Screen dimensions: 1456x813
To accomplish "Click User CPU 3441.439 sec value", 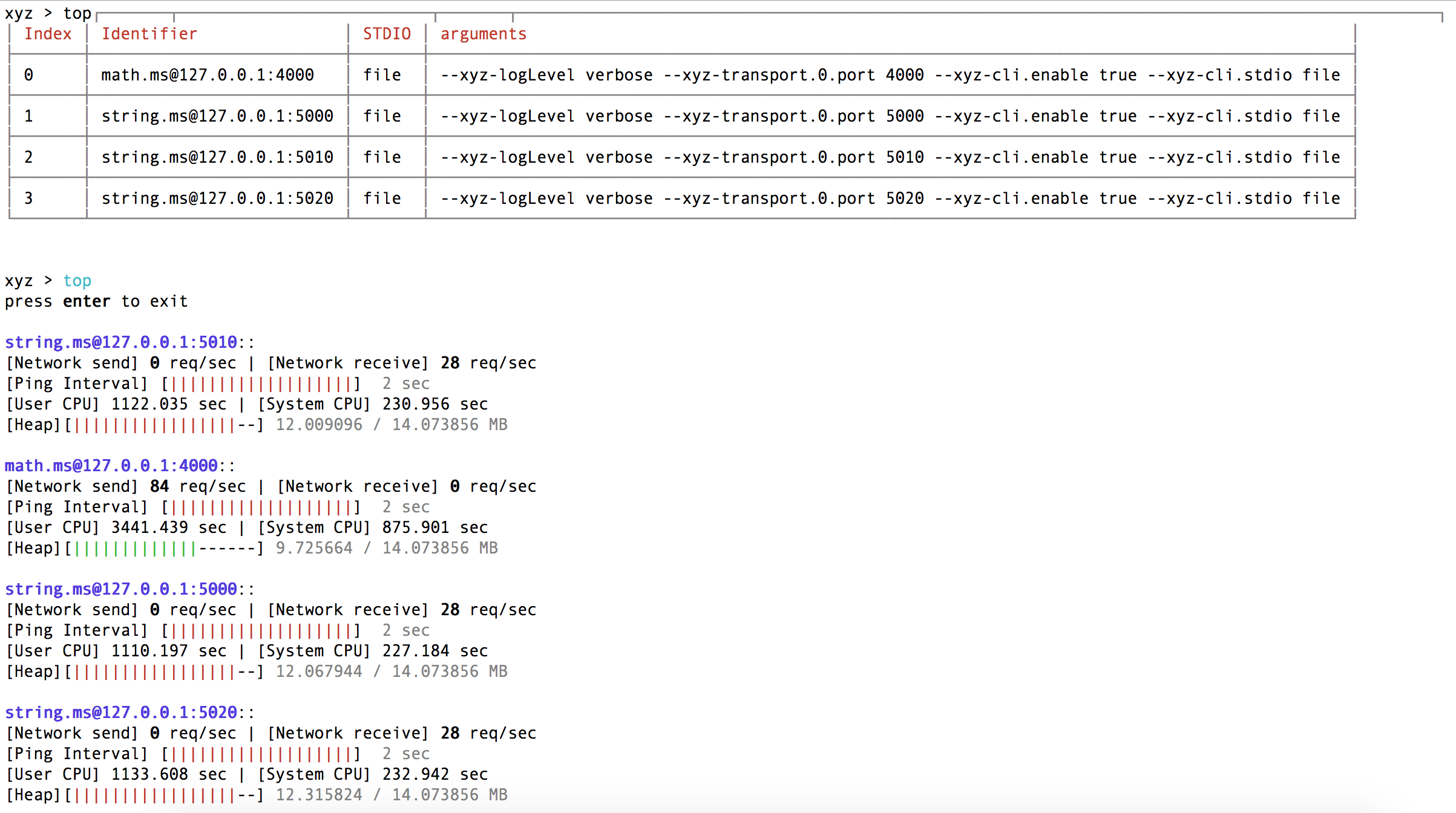I will point(169,527).
